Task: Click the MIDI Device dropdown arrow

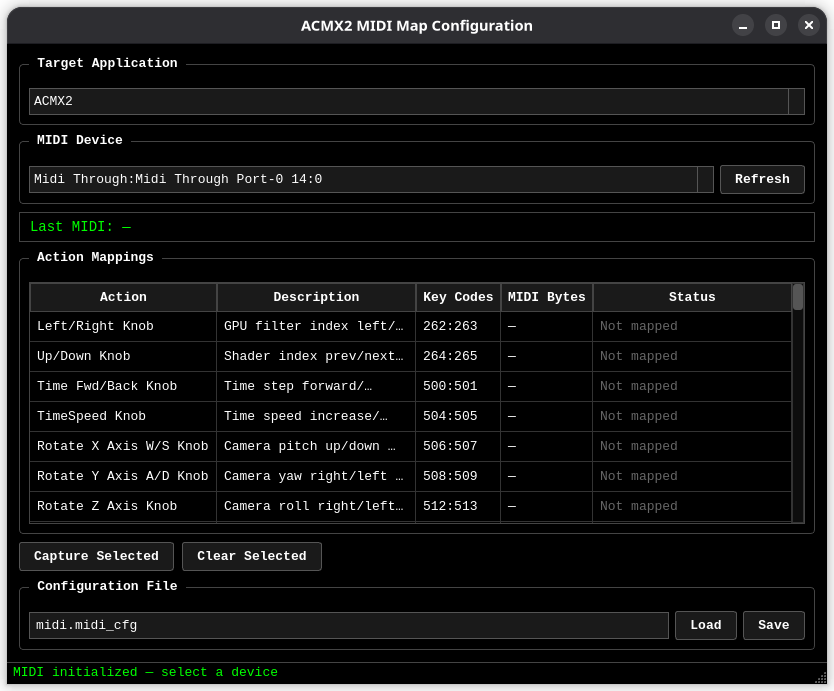Action: point(705,179)
